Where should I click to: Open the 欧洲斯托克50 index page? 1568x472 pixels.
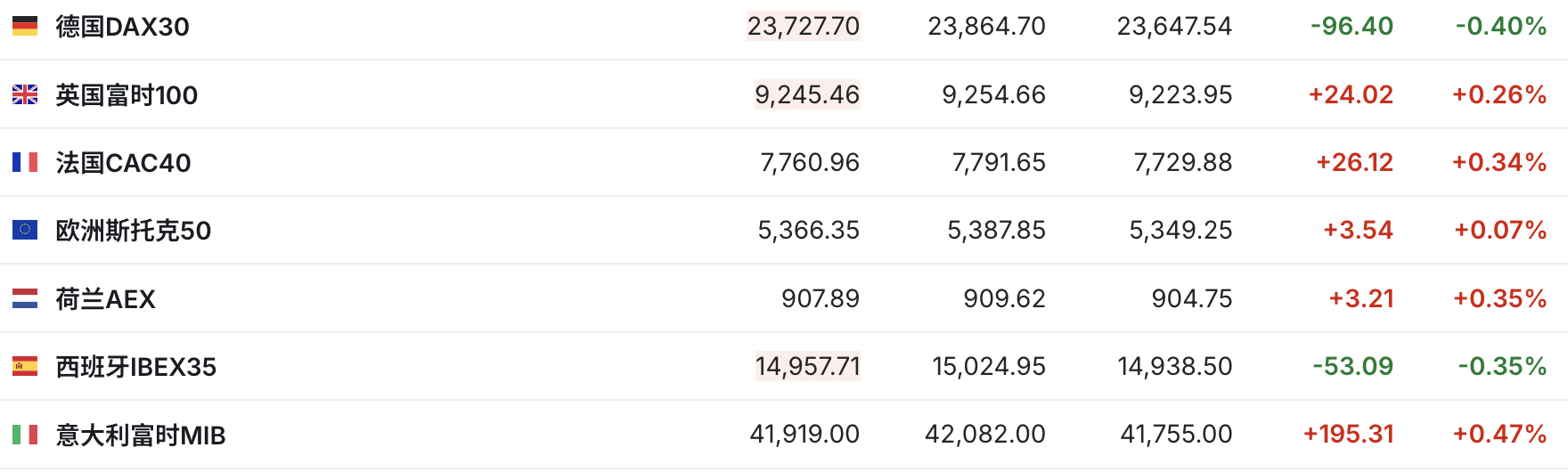(134, 231)
